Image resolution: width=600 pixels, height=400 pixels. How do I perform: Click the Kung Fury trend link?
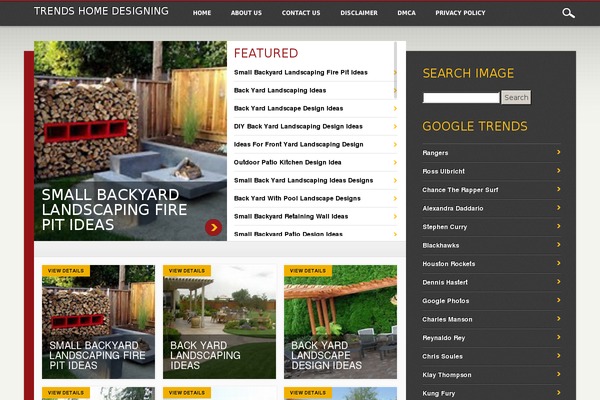coord(439,393)
